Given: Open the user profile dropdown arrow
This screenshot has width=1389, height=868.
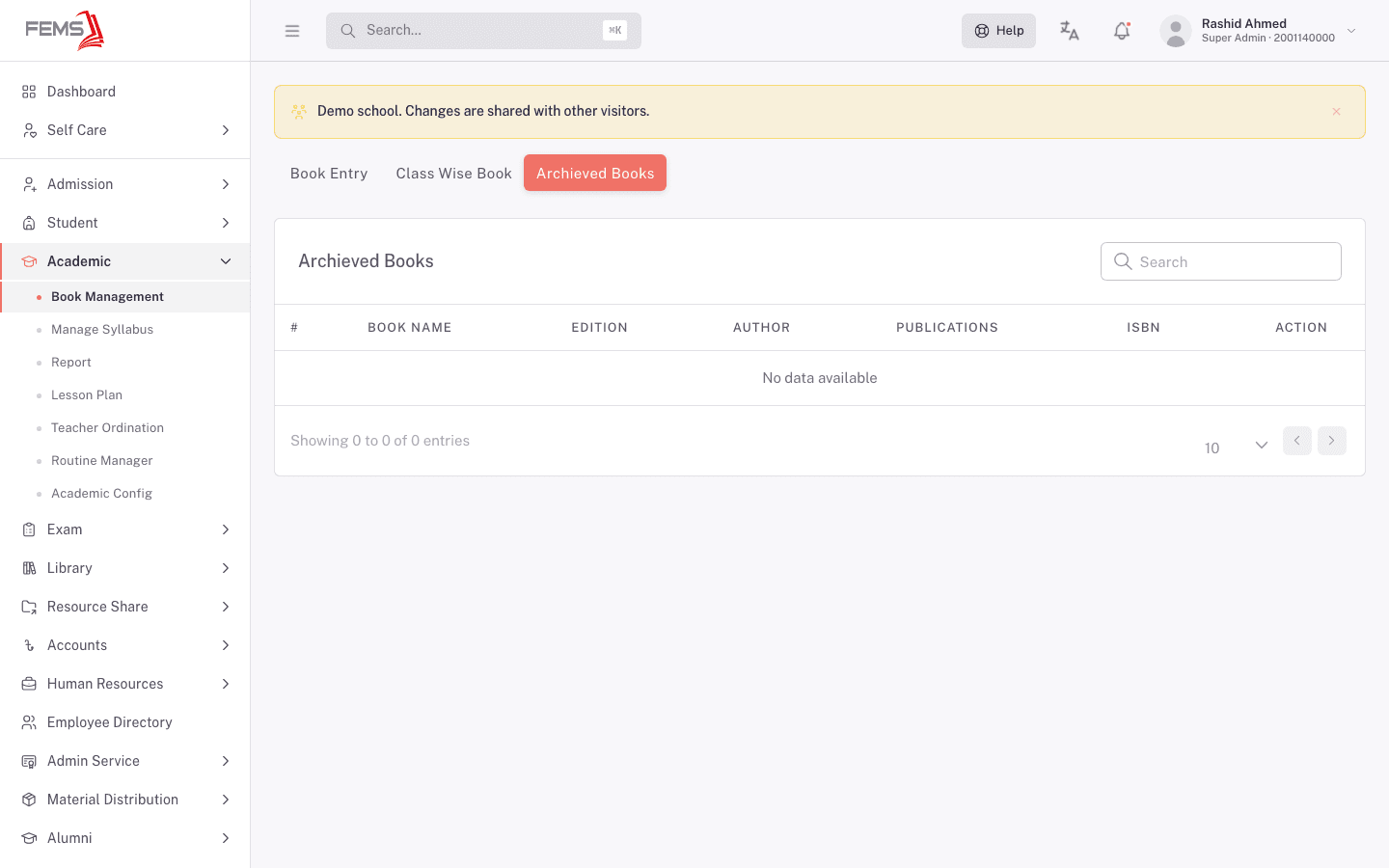Looking at the screenshot, I should tap(1351, 31).
